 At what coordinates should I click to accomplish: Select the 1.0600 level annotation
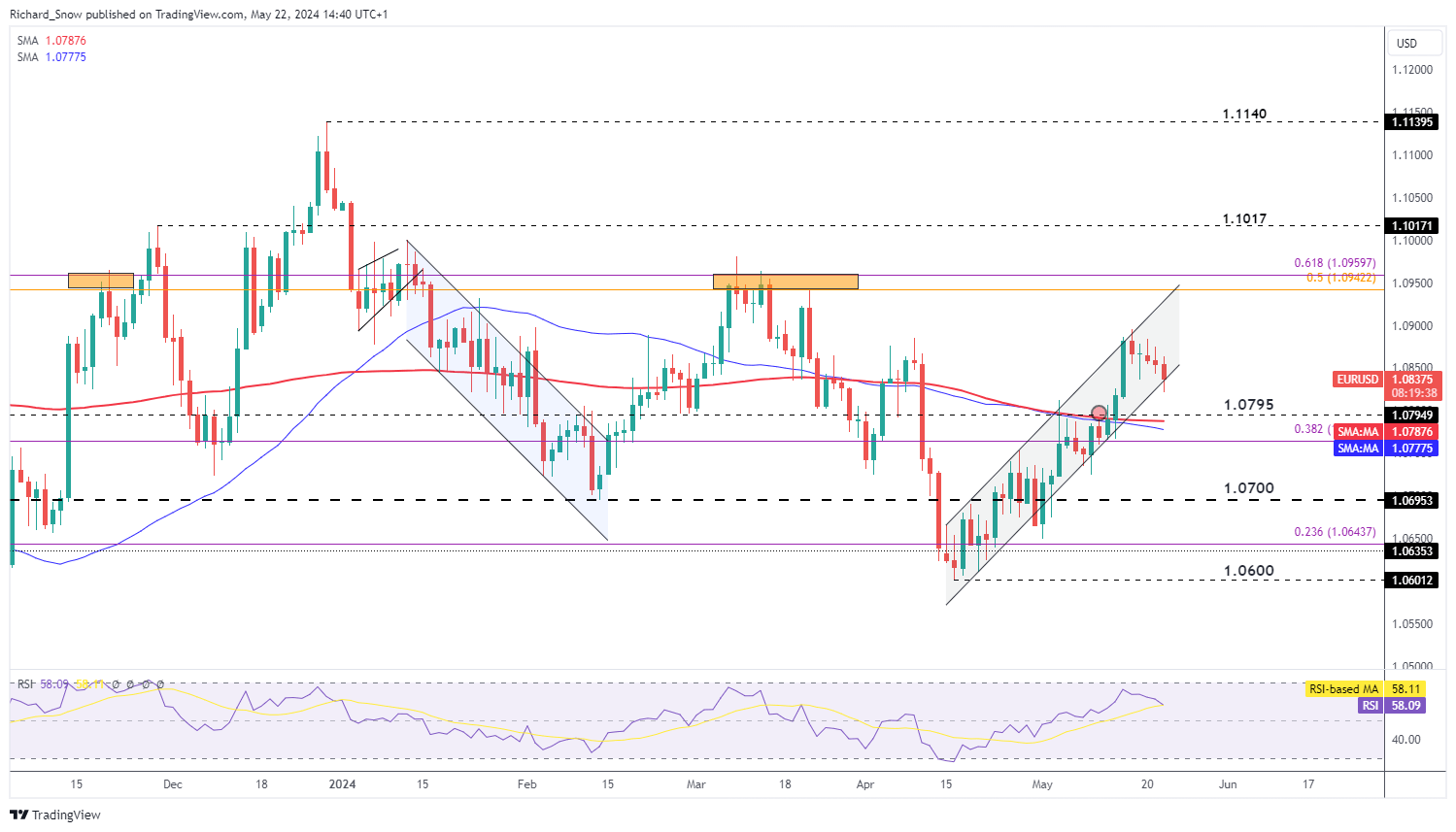pos(1248,571)
